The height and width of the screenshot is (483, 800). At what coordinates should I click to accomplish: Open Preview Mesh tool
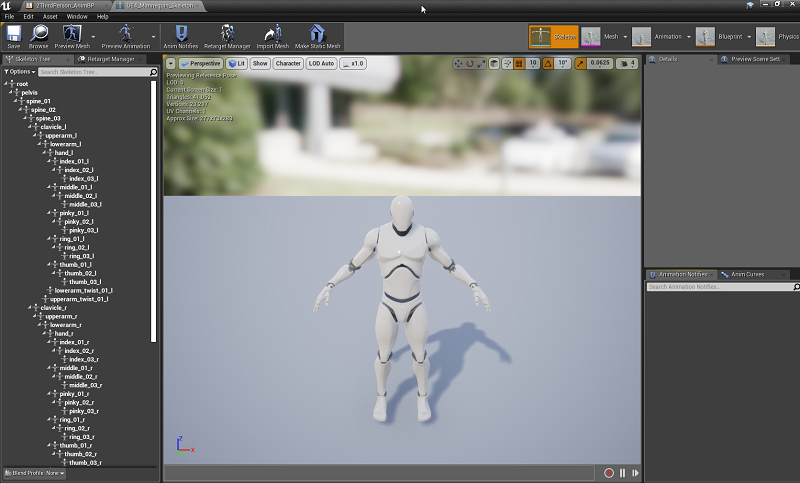tap(72, 34)
